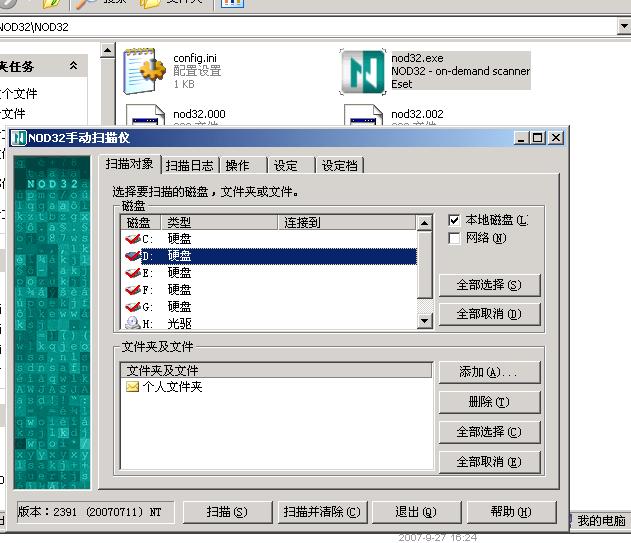Toggle the 本地磁盘 (L) checkbox
This screenshot has height=543, width=631.
point(454,220)
